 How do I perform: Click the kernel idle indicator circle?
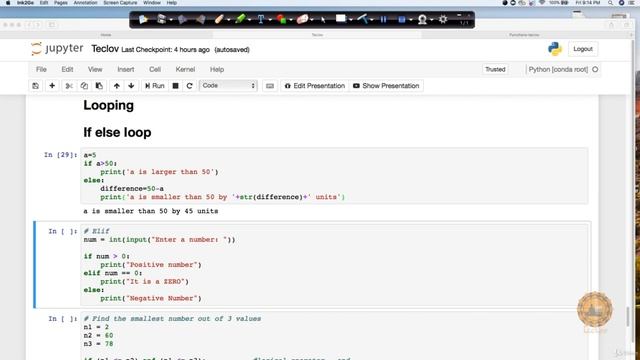[x=595, y=69]
